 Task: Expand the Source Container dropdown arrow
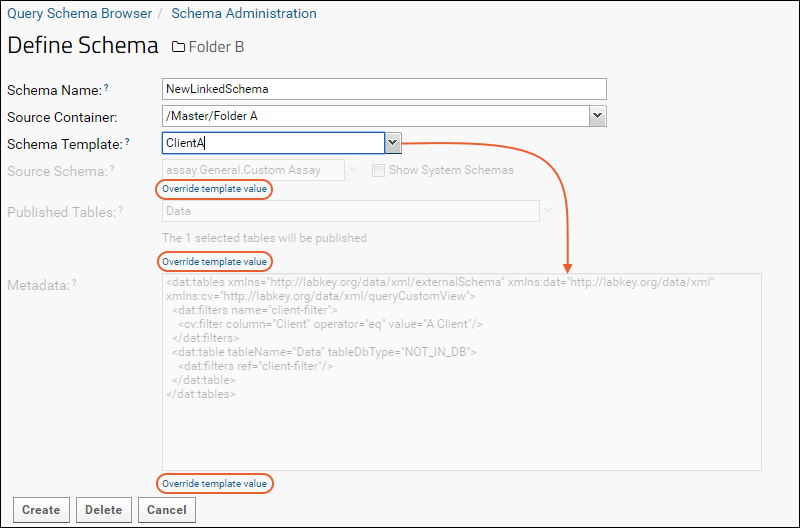(x=597, y=116)
